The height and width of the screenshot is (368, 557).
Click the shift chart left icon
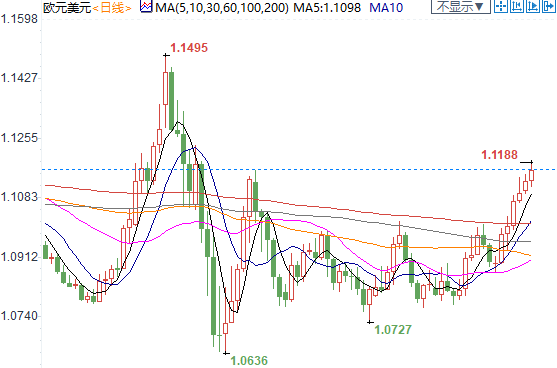pyautogui.click(x=517, y=6)
